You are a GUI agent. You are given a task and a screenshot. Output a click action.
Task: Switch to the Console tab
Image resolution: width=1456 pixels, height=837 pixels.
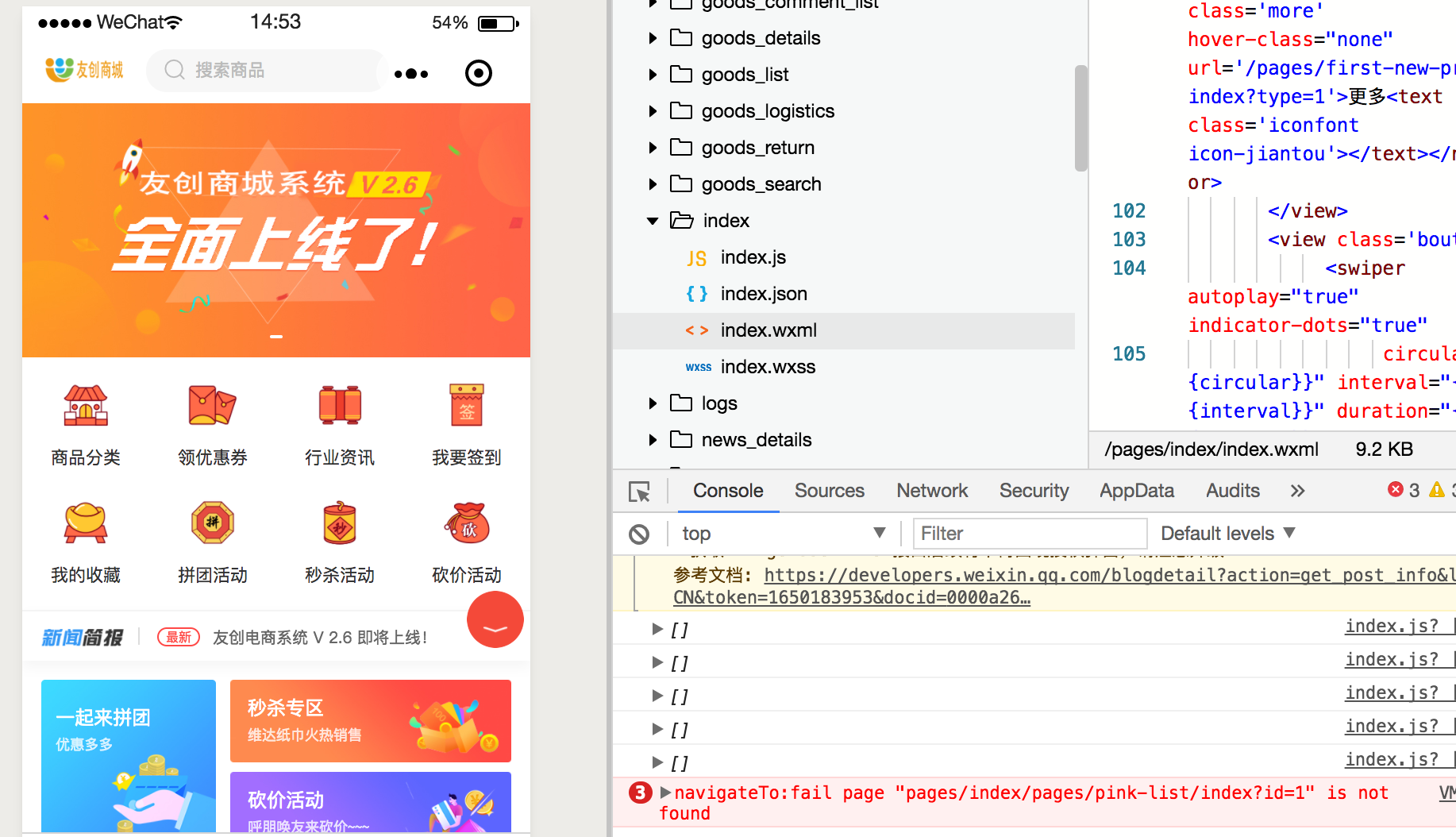[728, 491]
